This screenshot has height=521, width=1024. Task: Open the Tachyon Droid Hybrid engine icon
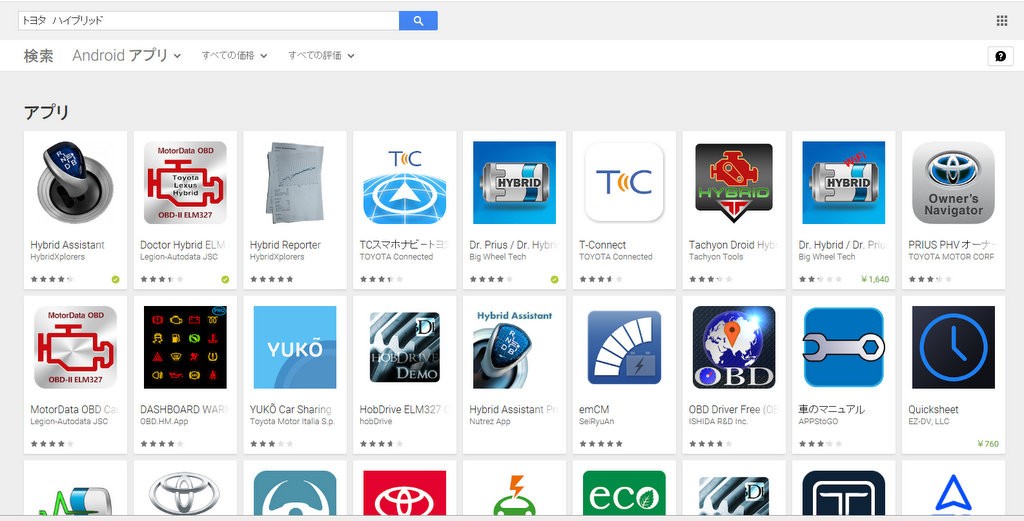click(733, 183)
